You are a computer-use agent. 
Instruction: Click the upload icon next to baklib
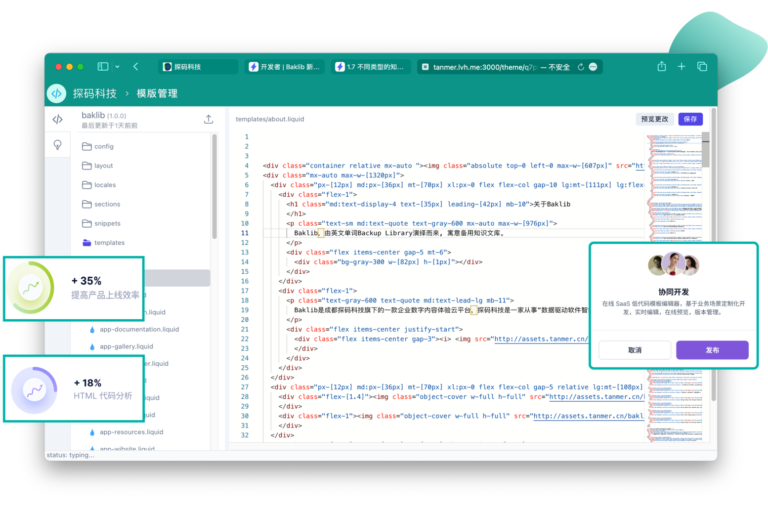point(209,119)
